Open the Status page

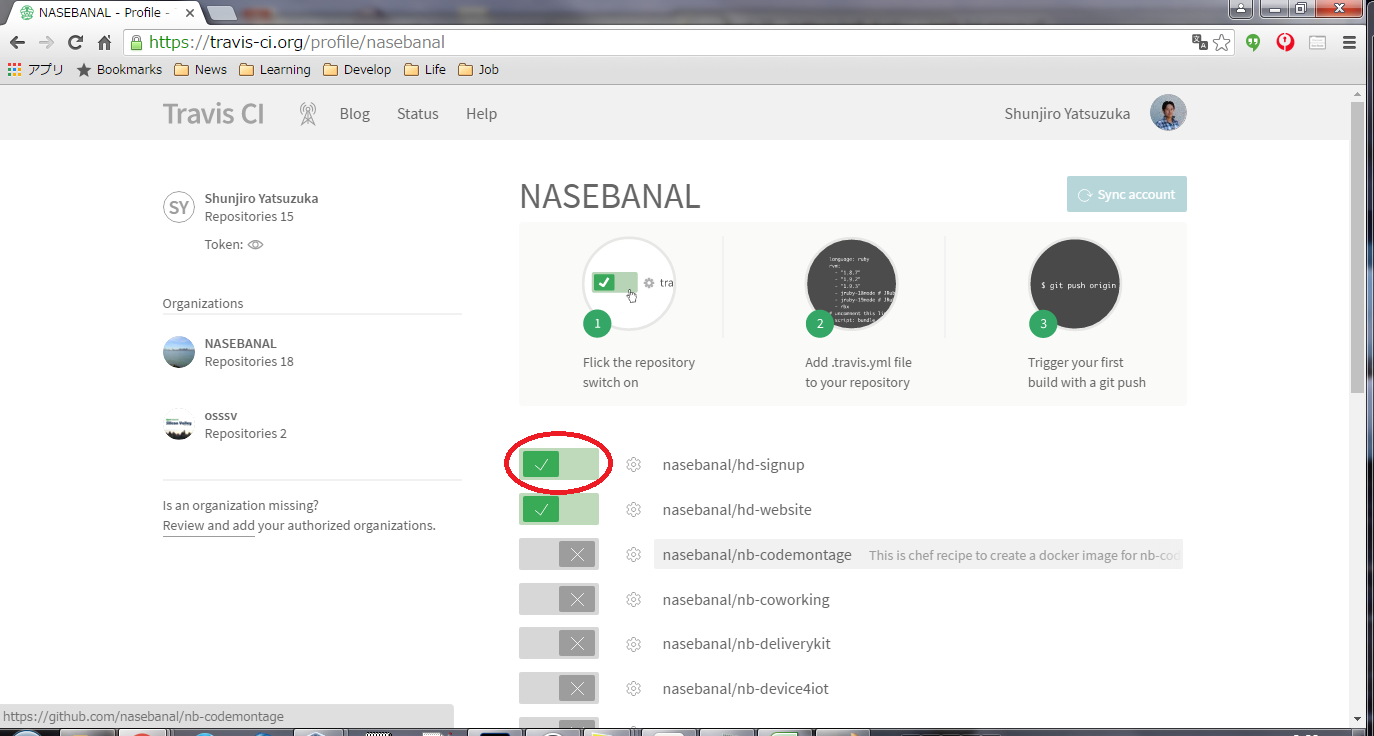[x=418, y=113]
